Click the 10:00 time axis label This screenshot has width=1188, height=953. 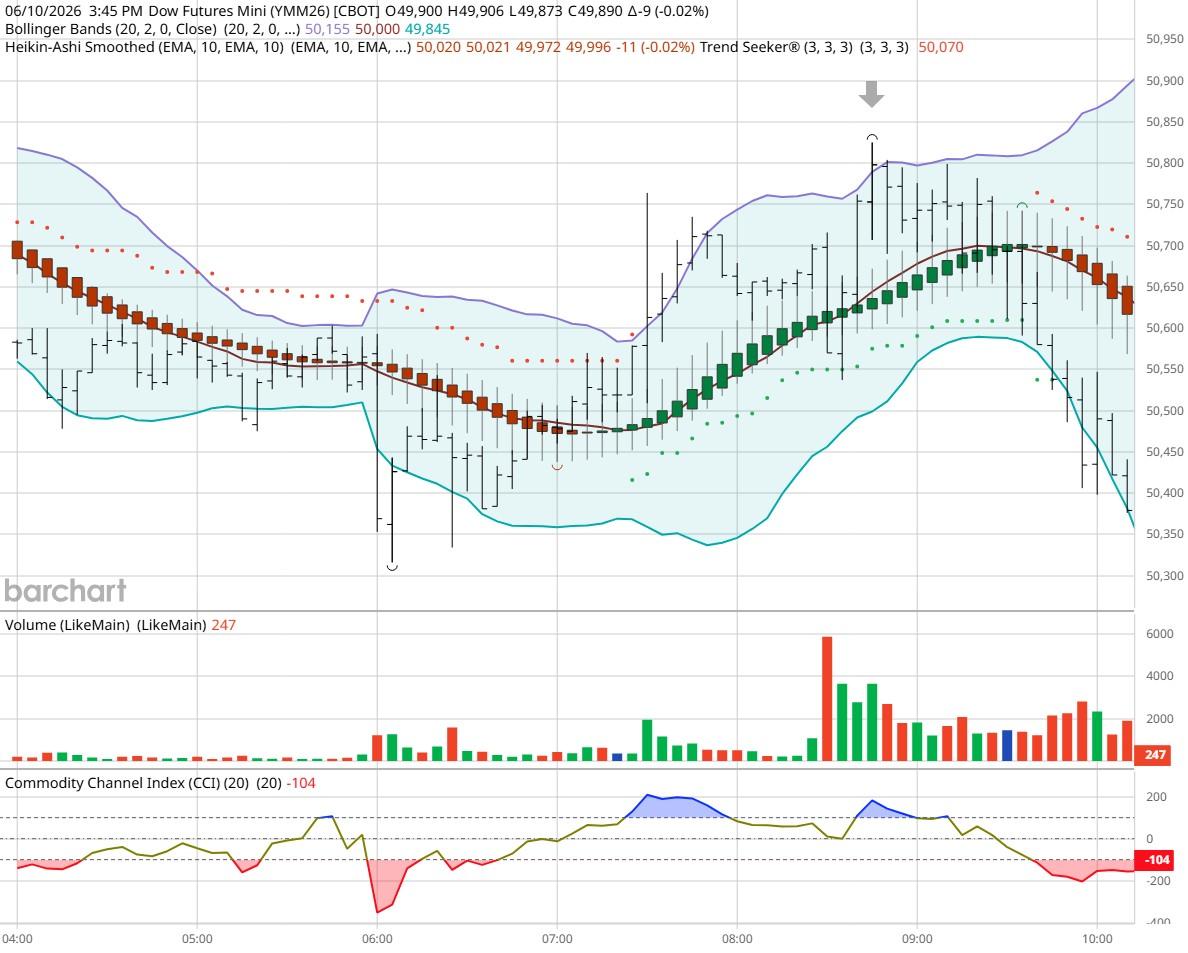(x=1097, y=939)
